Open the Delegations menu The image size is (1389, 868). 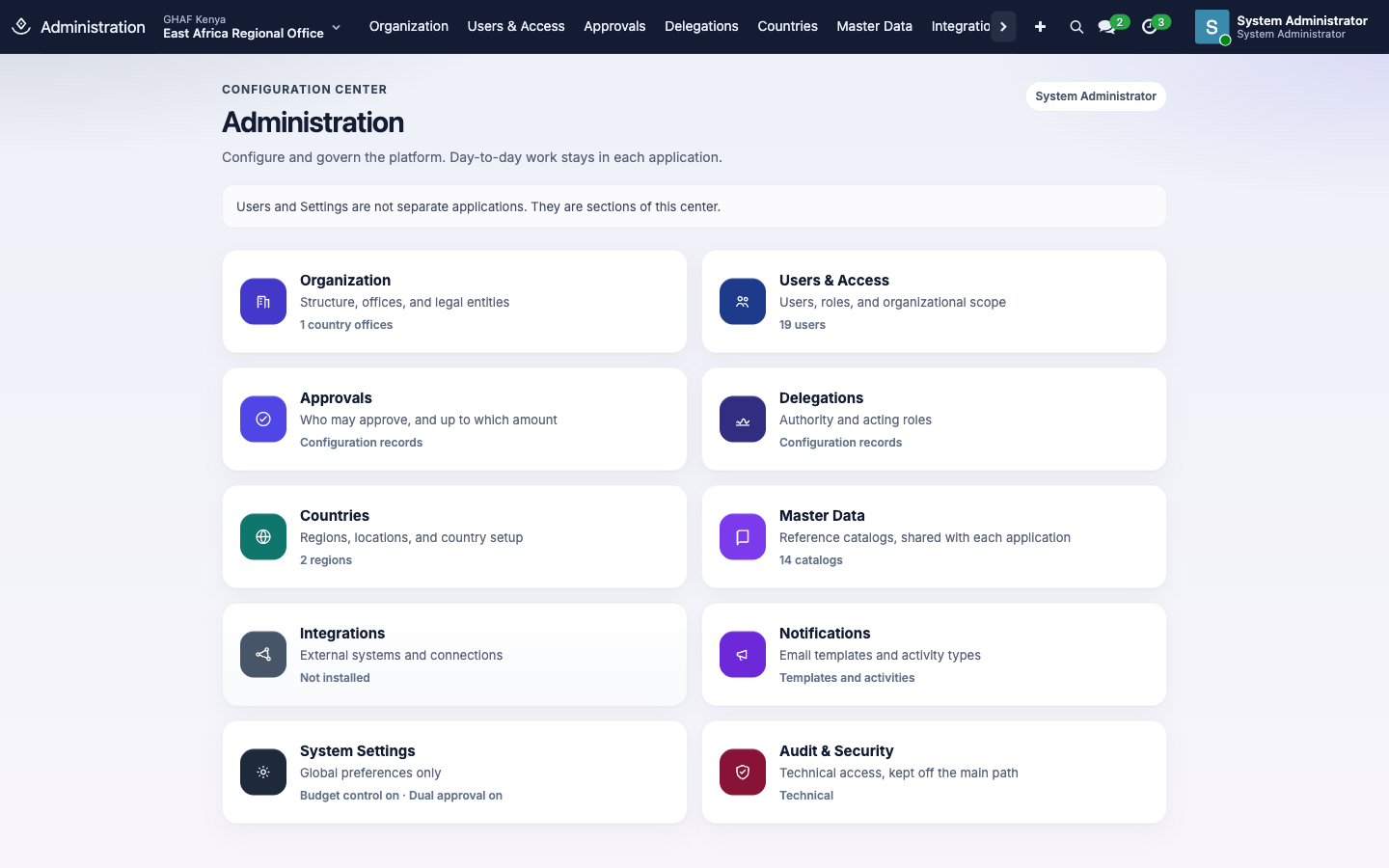pyautogui.click(x=701, y=27)
